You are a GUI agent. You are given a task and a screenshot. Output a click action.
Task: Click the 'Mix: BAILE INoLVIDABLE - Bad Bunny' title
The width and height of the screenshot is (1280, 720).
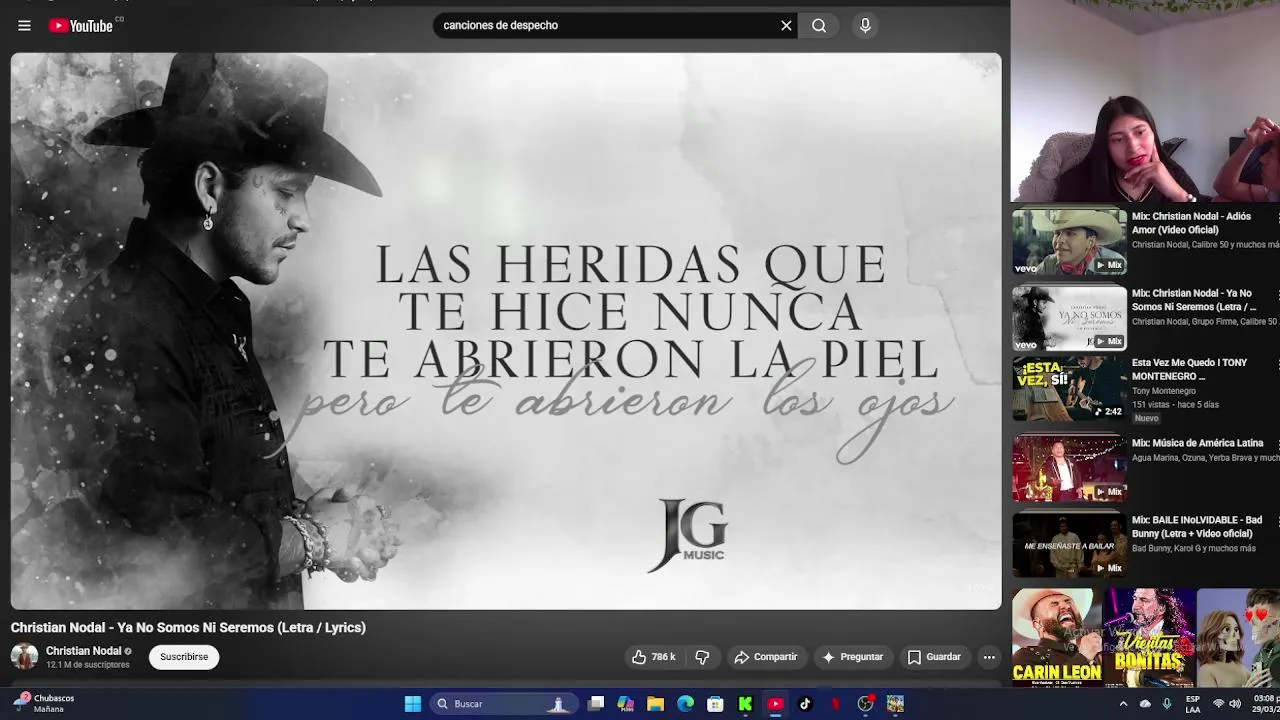point(1197,527)
